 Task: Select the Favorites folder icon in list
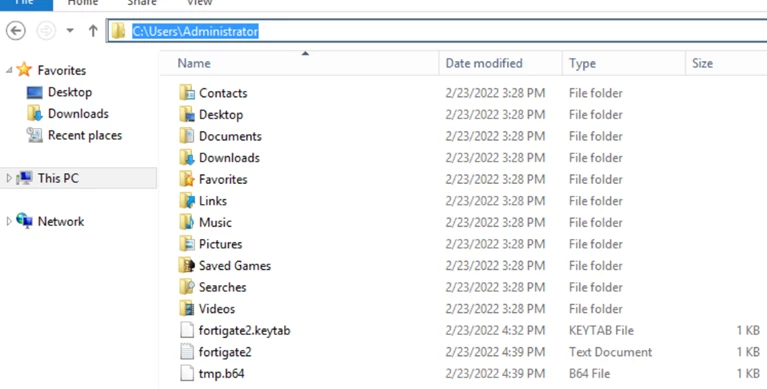point(187,179)
